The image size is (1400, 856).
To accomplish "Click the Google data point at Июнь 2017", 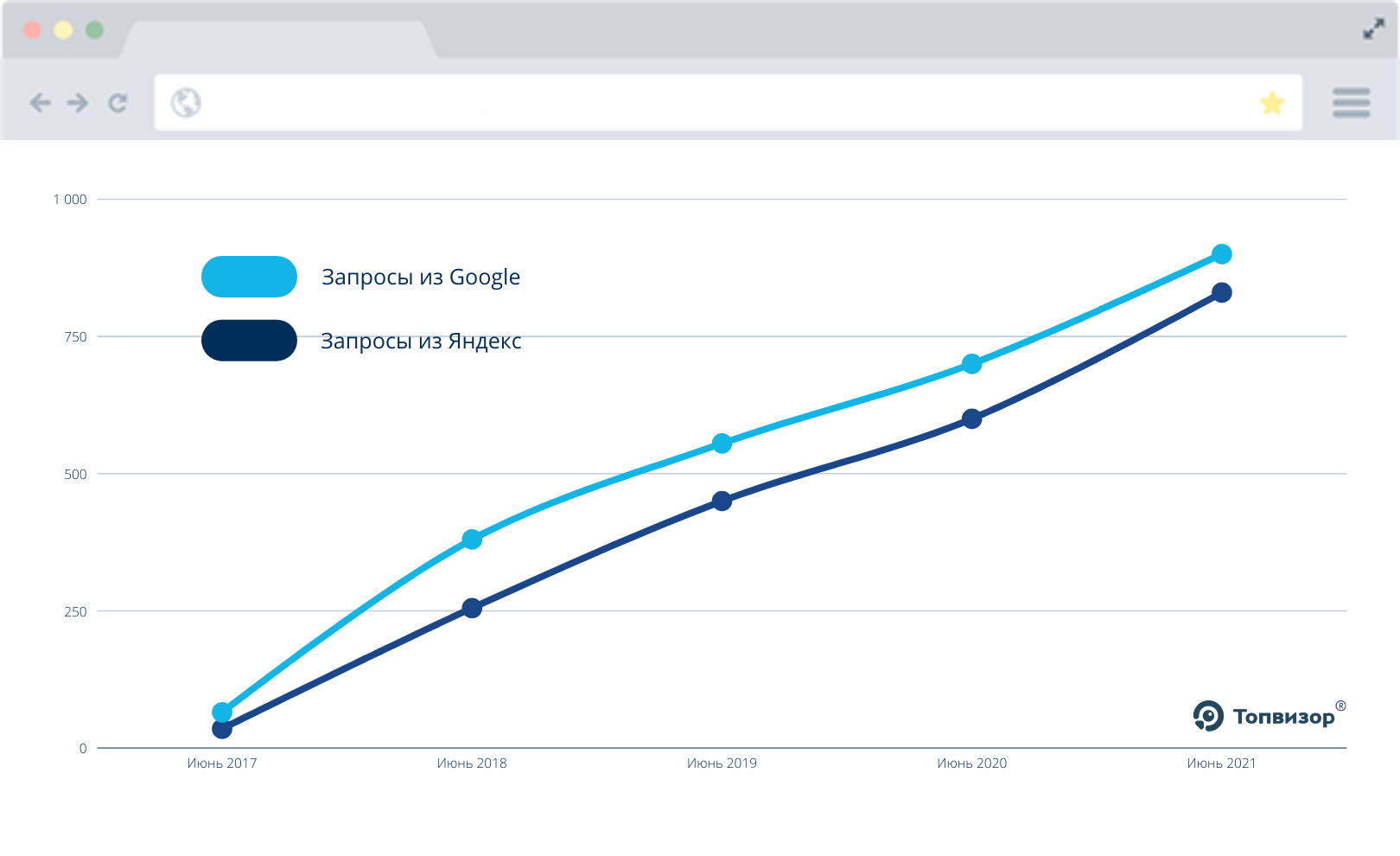I will click(x=222, y=712).
